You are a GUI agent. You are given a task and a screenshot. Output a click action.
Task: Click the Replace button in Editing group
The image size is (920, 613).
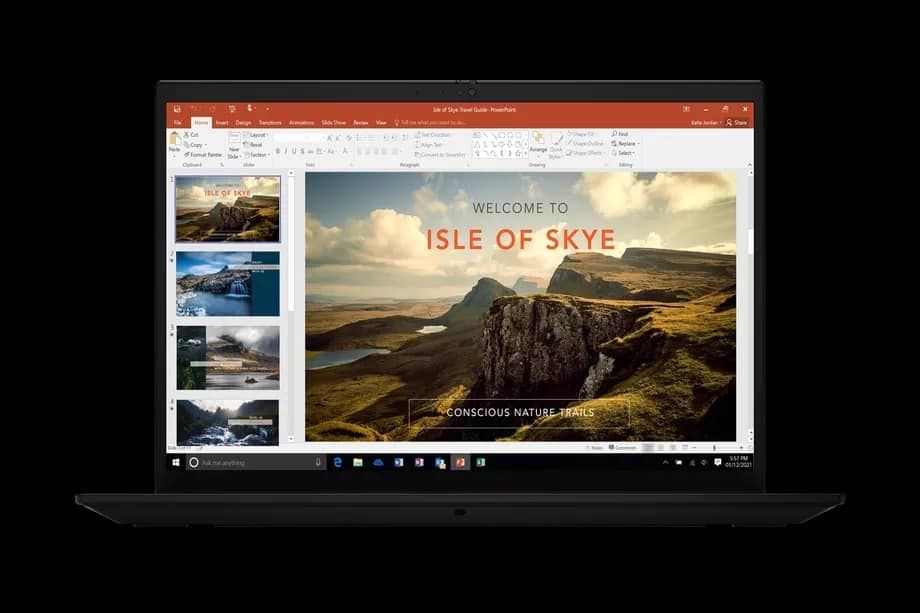626,143
